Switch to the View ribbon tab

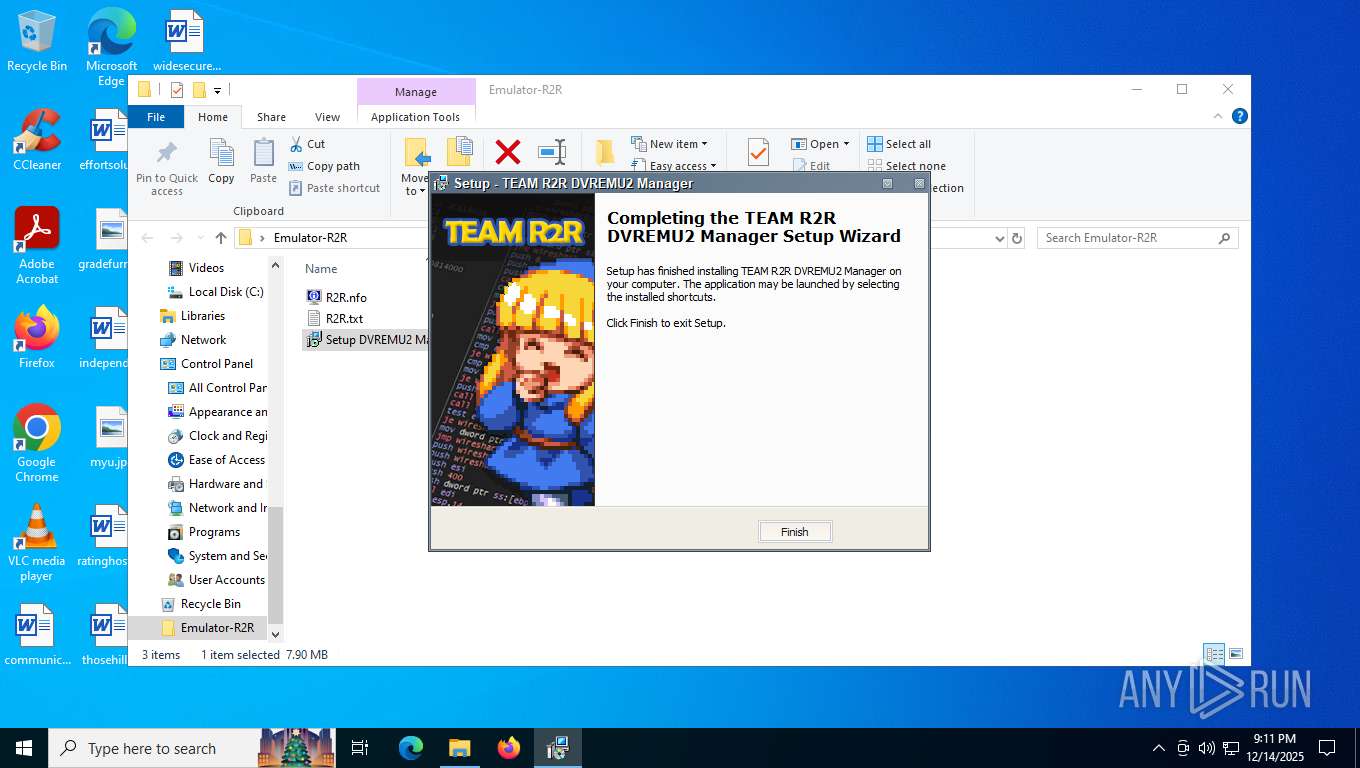tap(327, 117)
